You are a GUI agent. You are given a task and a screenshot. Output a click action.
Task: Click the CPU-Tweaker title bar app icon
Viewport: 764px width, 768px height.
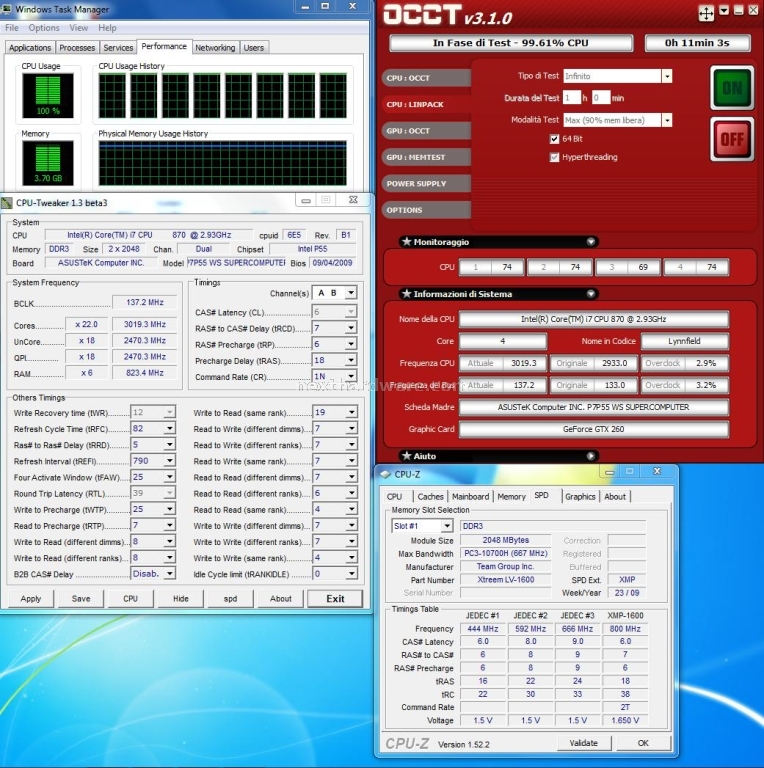coord(7,203)
